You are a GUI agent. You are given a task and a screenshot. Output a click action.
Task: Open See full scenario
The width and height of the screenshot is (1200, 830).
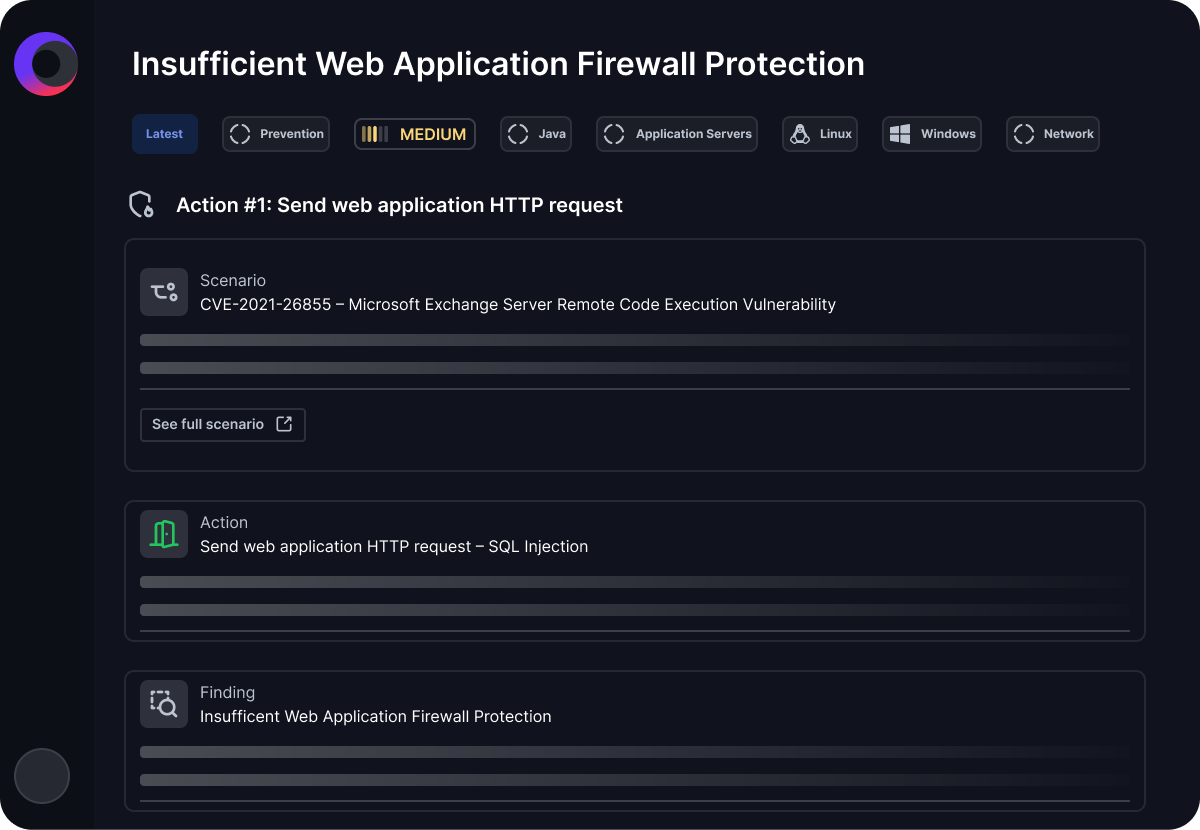223,424
